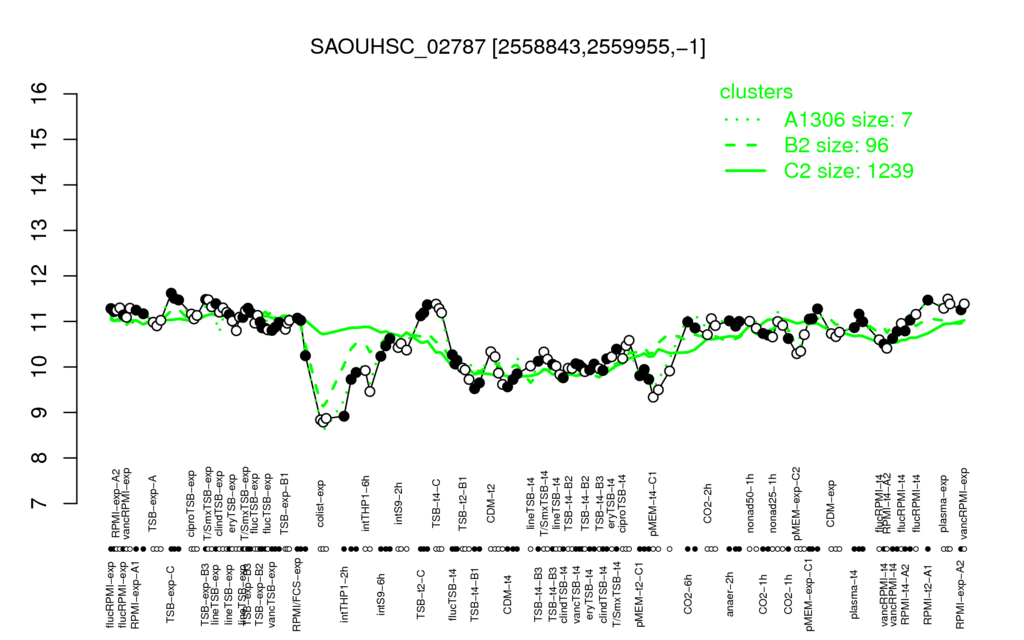The width and height of the screenshot is (1024, 640).
Task: Click the y-axis tick label 7
Action: [40, 504]
